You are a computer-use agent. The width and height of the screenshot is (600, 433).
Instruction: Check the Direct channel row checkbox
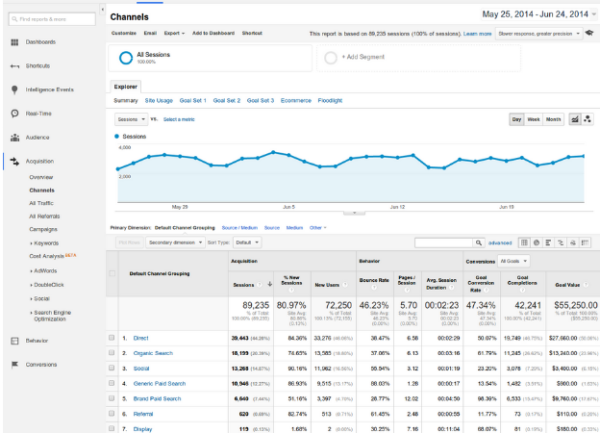[x=112, y=338]
